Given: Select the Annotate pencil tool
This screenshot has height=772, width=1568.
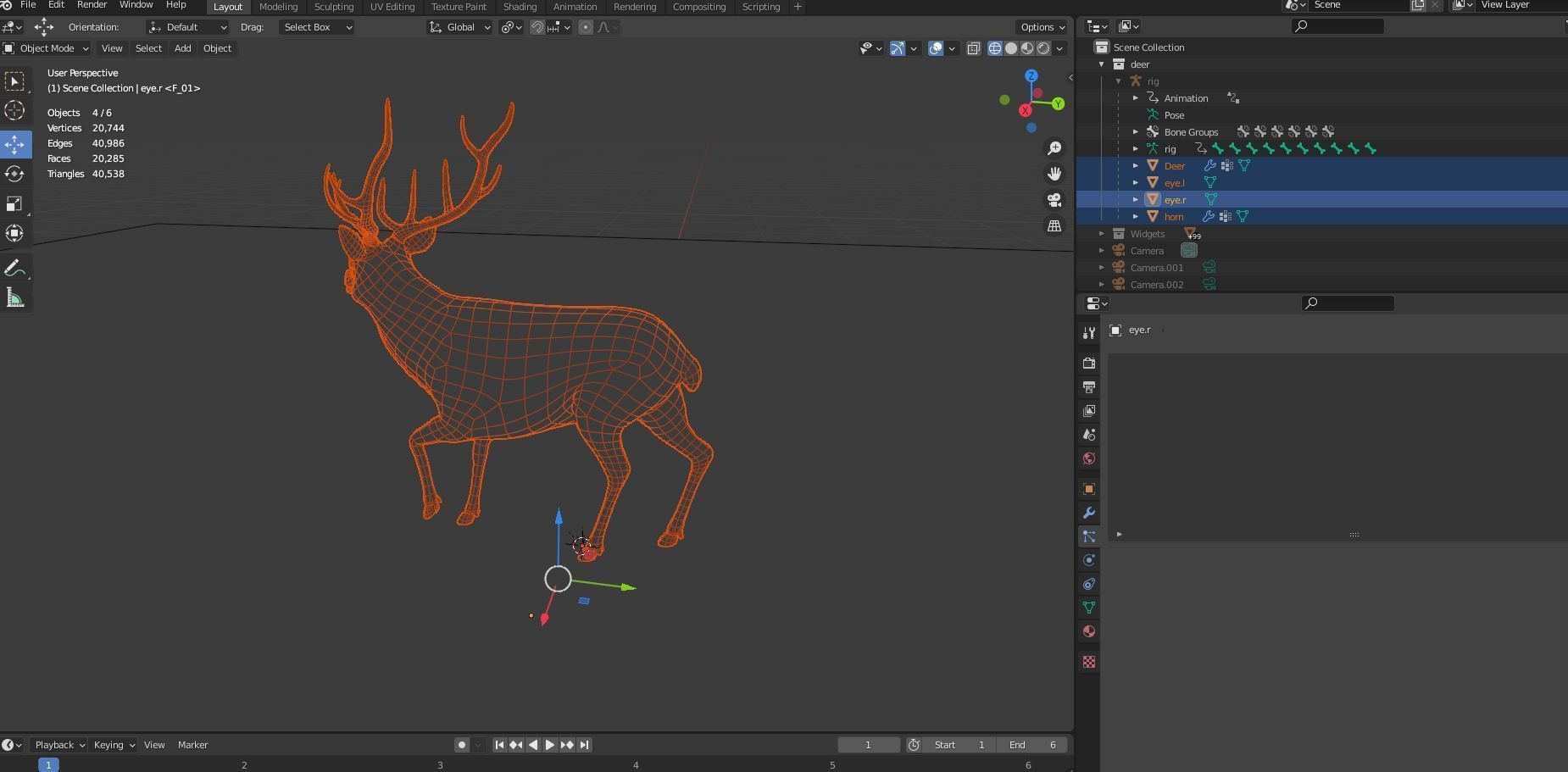Looking at the screenshot, I should [14, 268].
